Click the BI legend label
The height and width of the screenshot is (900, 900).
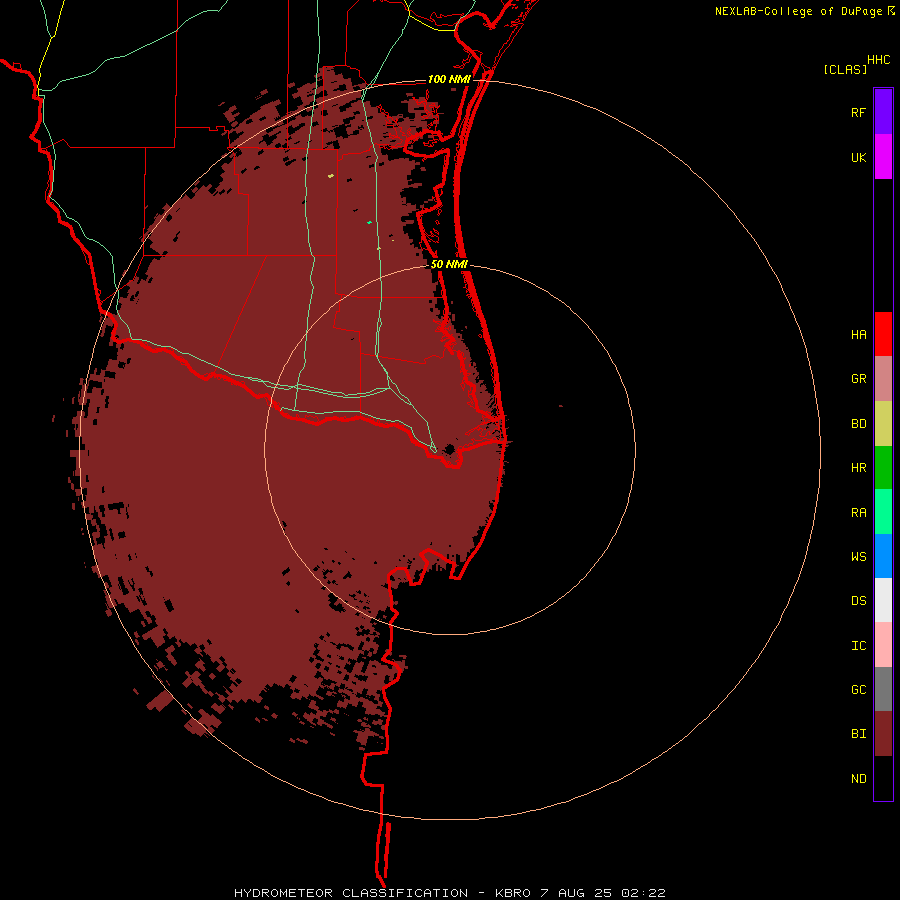(858, 734)
